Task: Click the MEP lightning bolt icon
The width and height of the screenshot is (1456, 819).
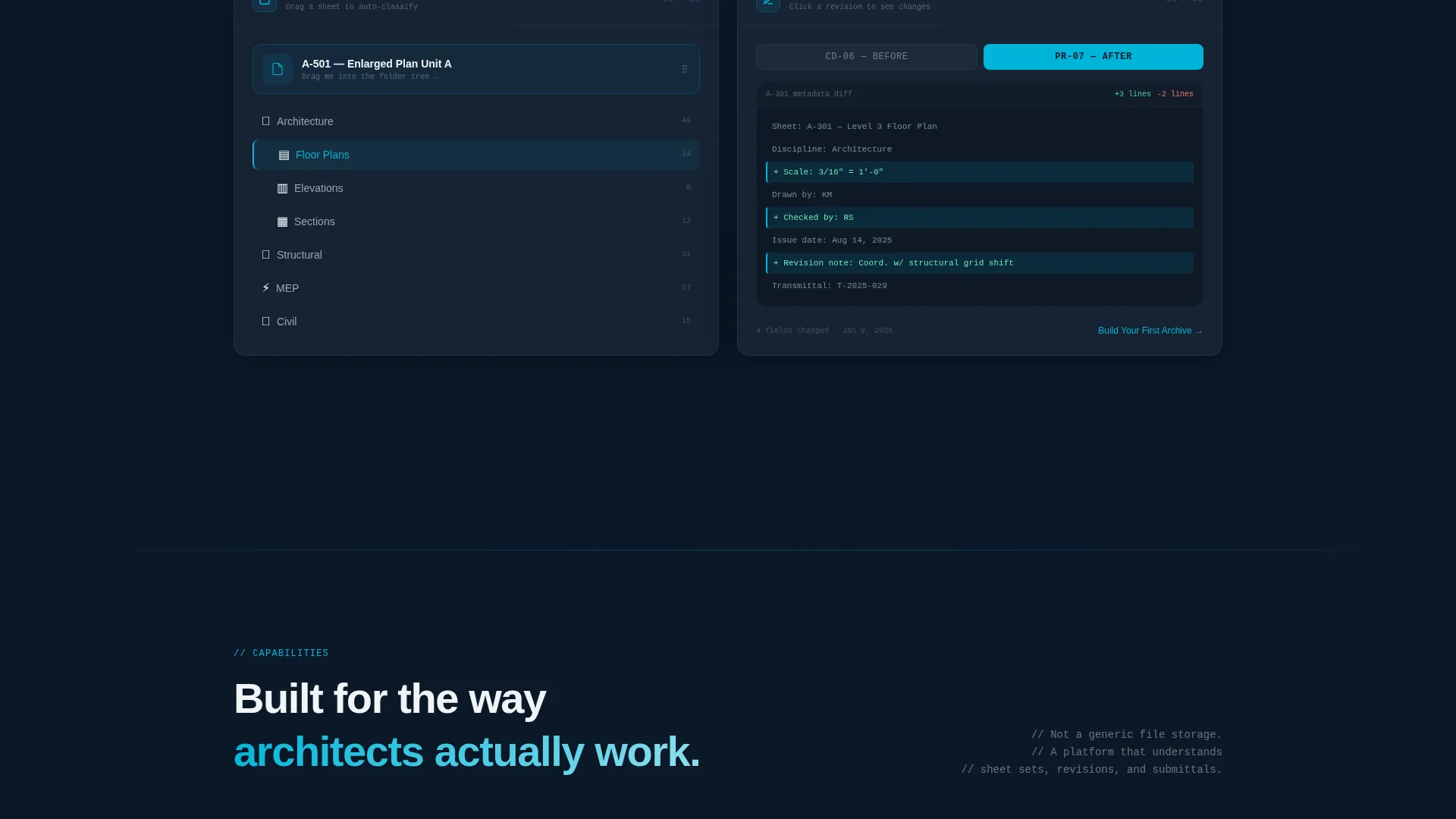Action: pos(265,288)
